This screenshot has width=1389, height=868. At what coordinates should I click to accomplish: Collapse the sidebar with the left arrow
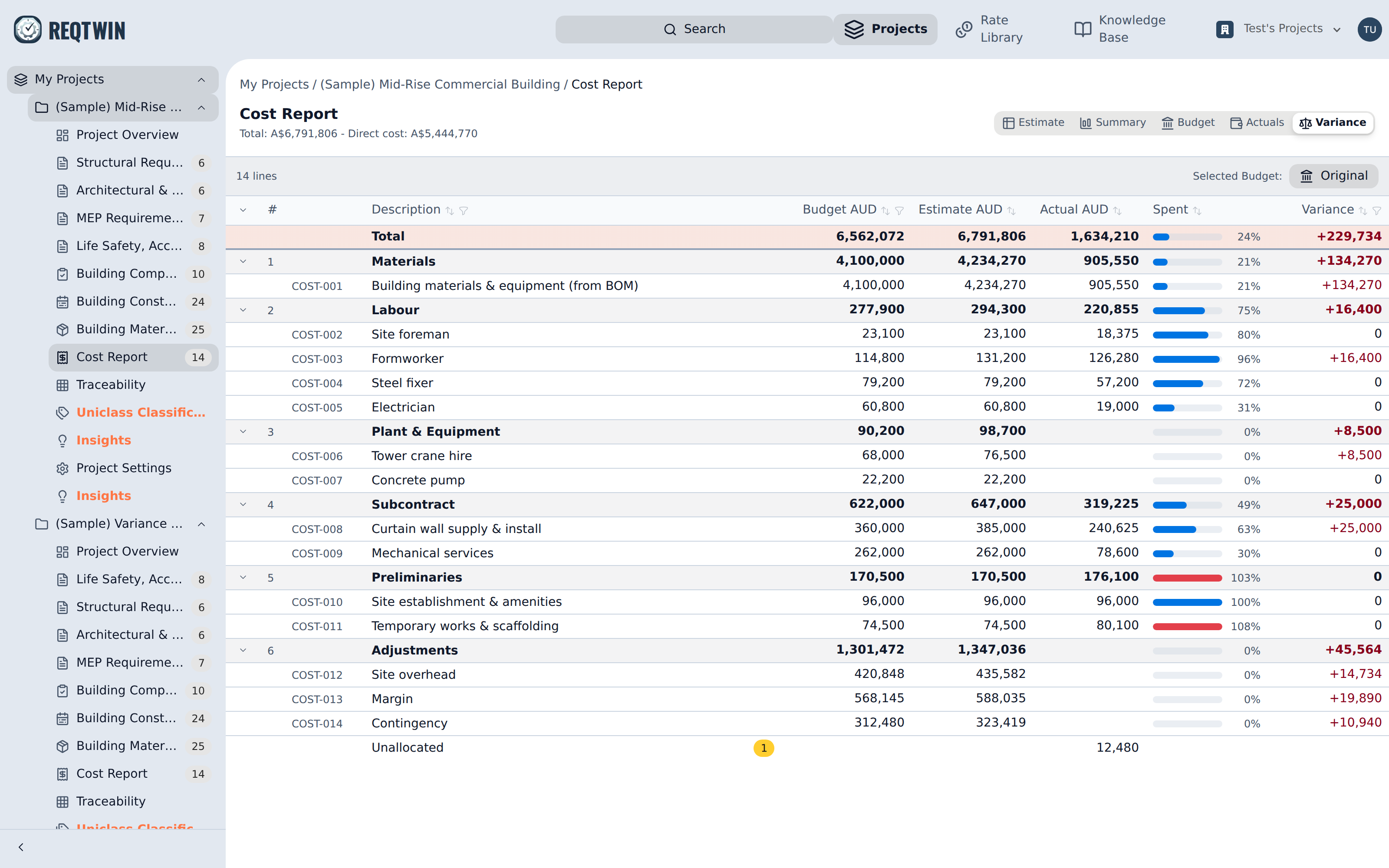coord(21,847)
